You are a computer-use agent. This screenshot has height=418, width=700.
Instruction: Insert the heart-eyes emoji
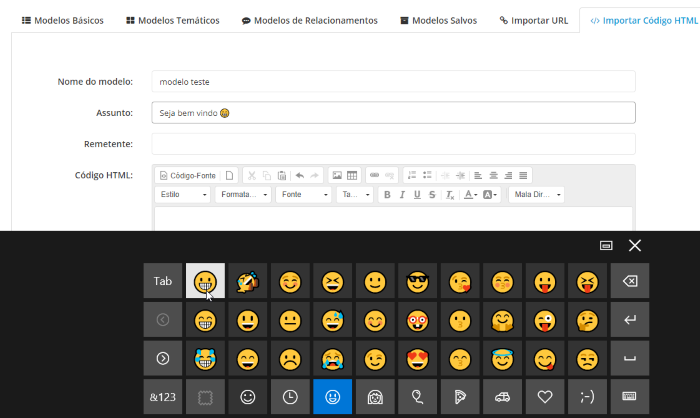417,358
